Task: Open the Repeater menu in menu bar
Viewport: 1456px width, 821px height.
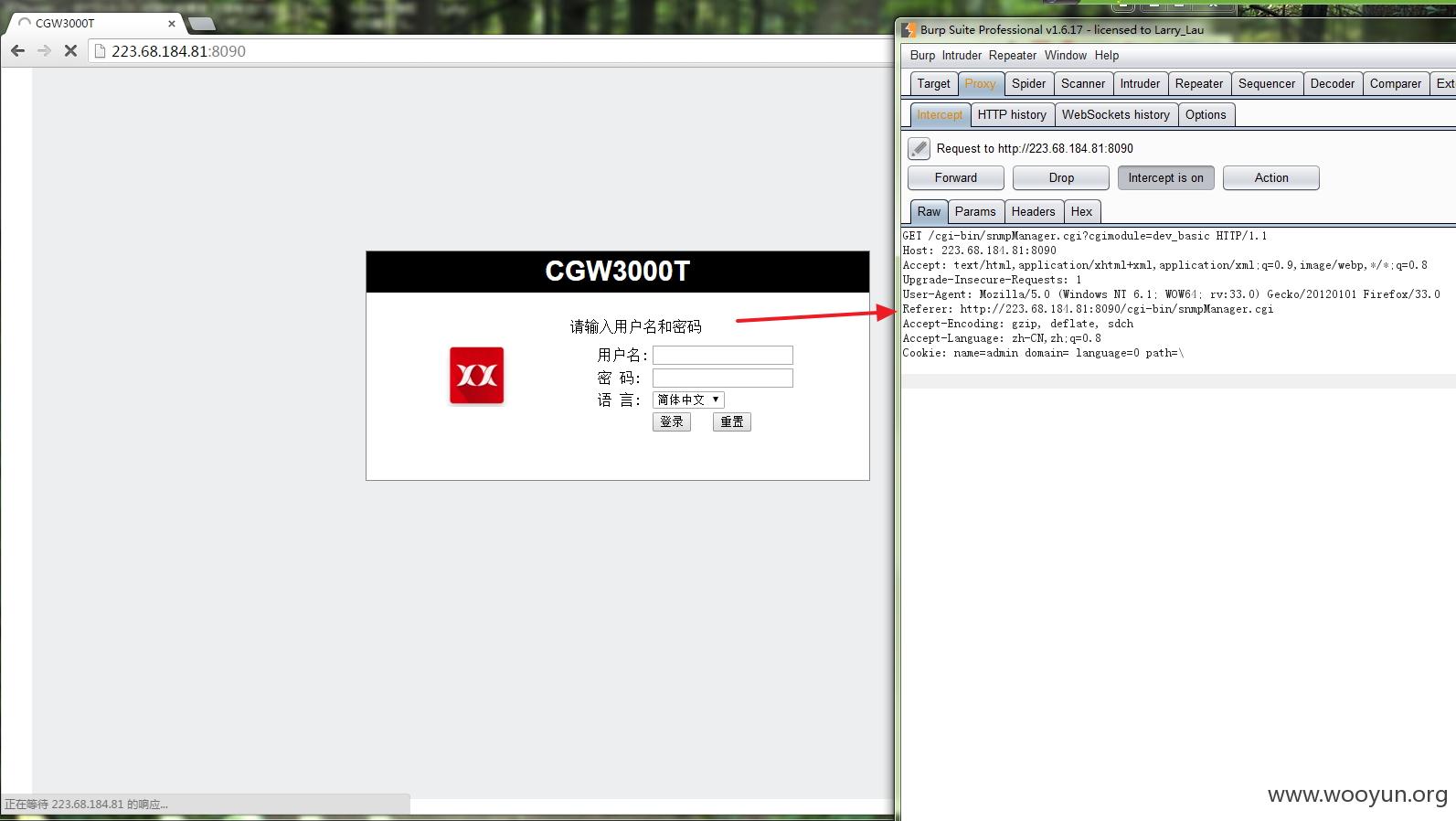Action: 1013,56
